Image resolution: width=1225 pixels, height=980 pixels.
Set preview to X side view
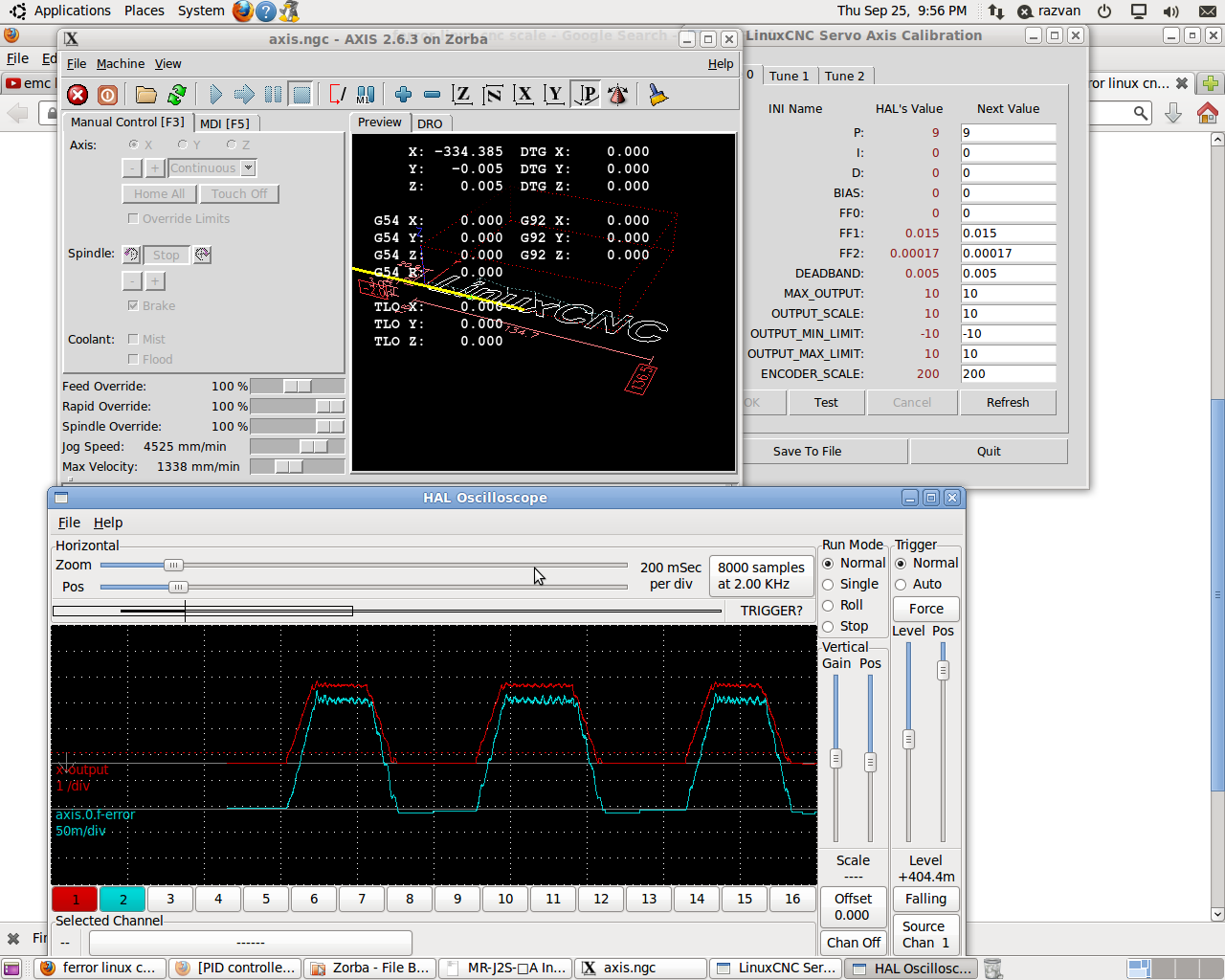[x=523, y=95]
